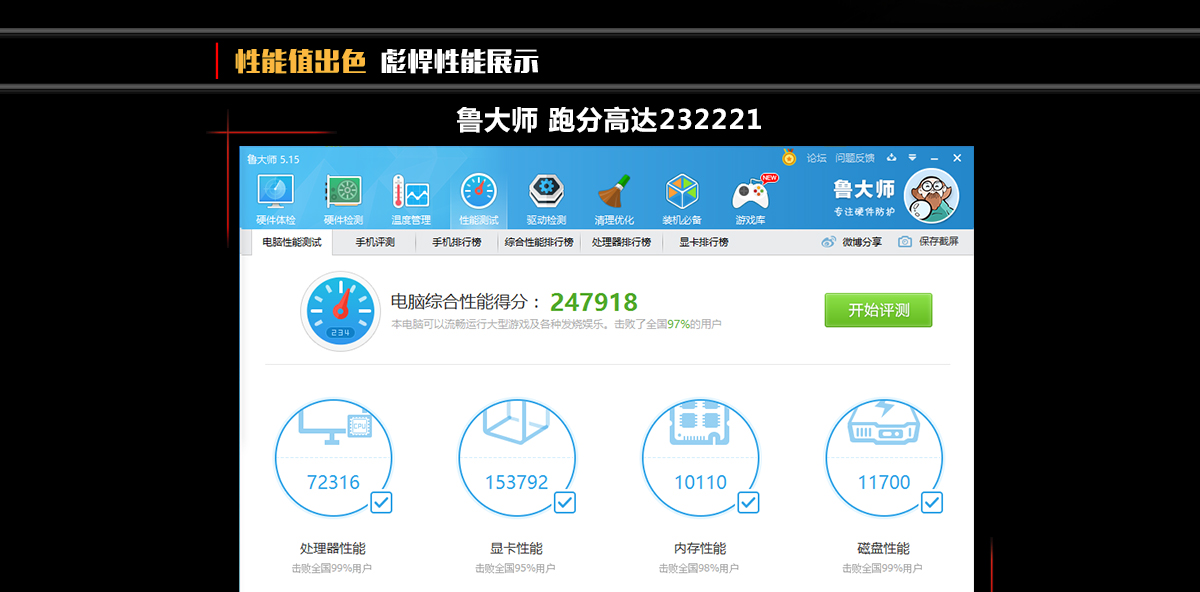Click the 电脑综合性能得分 heading text
Image resolution: width=1200 pixels, height=592 pixels.
tap(465, 302)
